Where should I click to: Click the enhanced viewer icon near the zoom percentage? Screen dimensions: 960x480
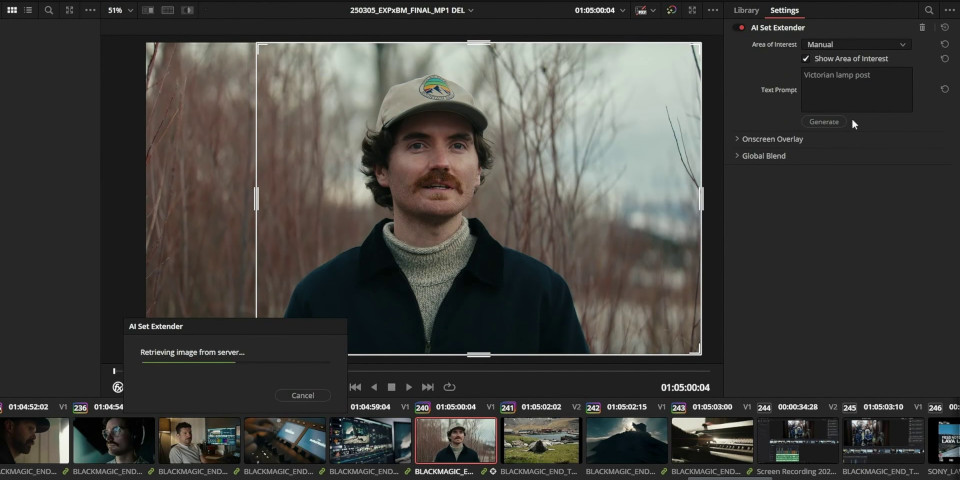click(x=69, y=10)
